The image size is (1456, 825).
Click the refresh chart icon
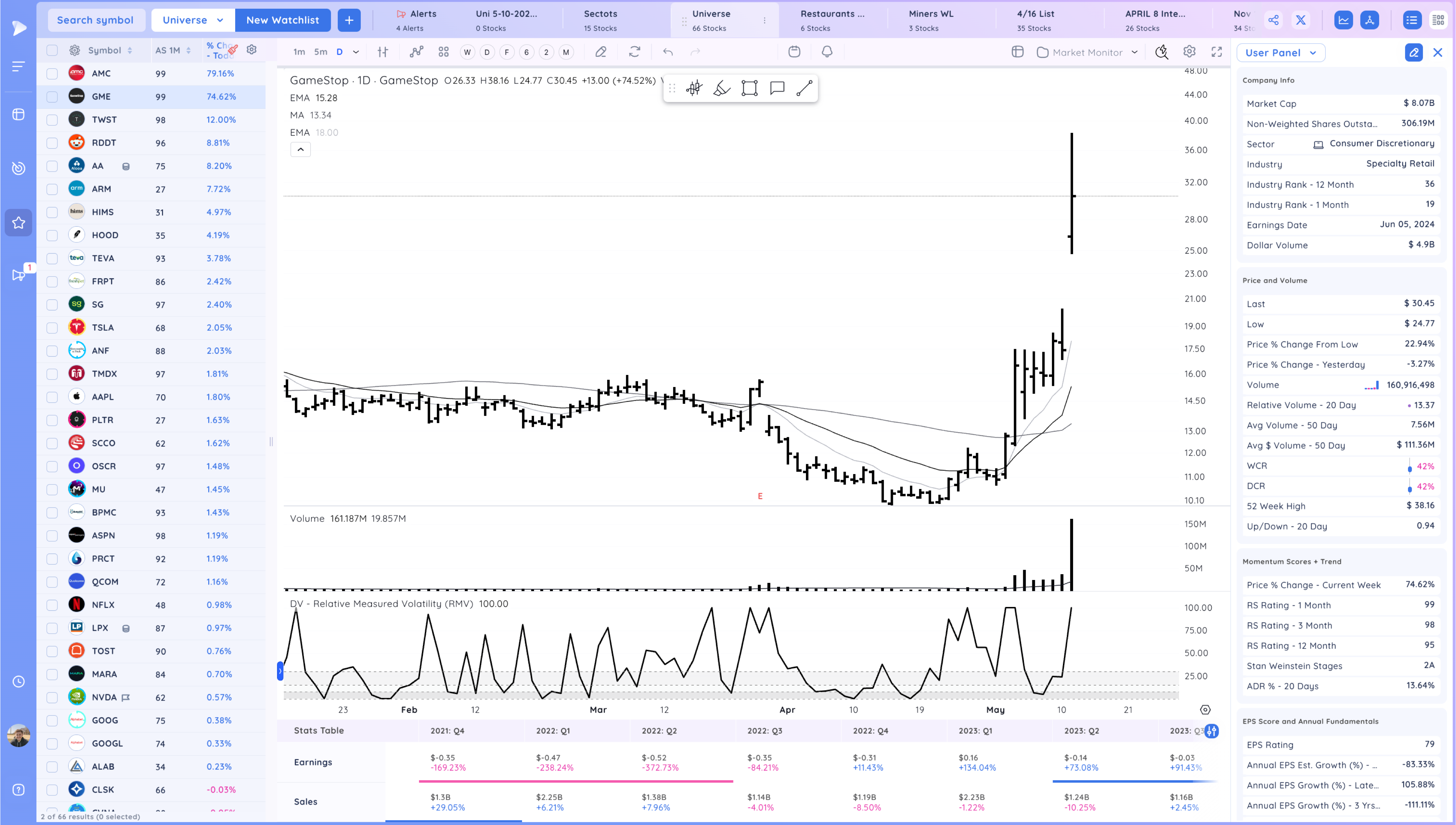click(x=635, y=52)
